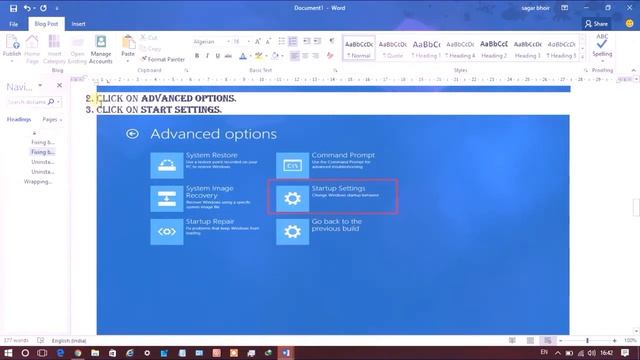The image size is (640, 360).
Task: Pick text highlight color
Action: (258, 56)
